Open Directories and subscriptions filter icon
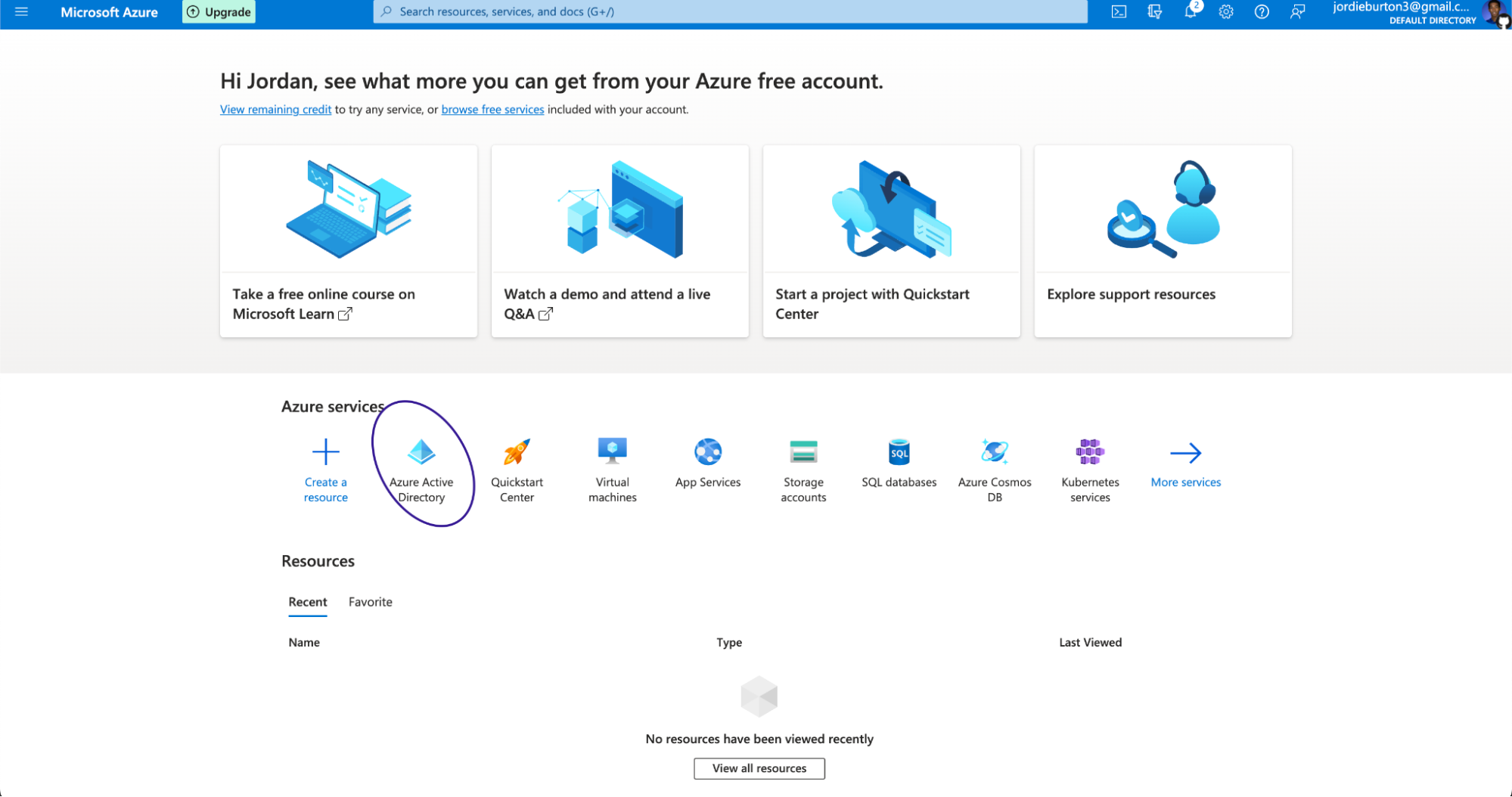1512x797 pixels. coord(1154,12)
